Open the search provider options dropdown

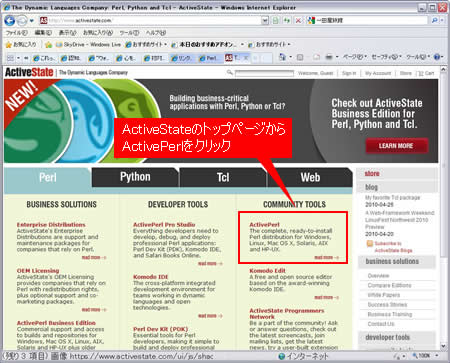442,20
